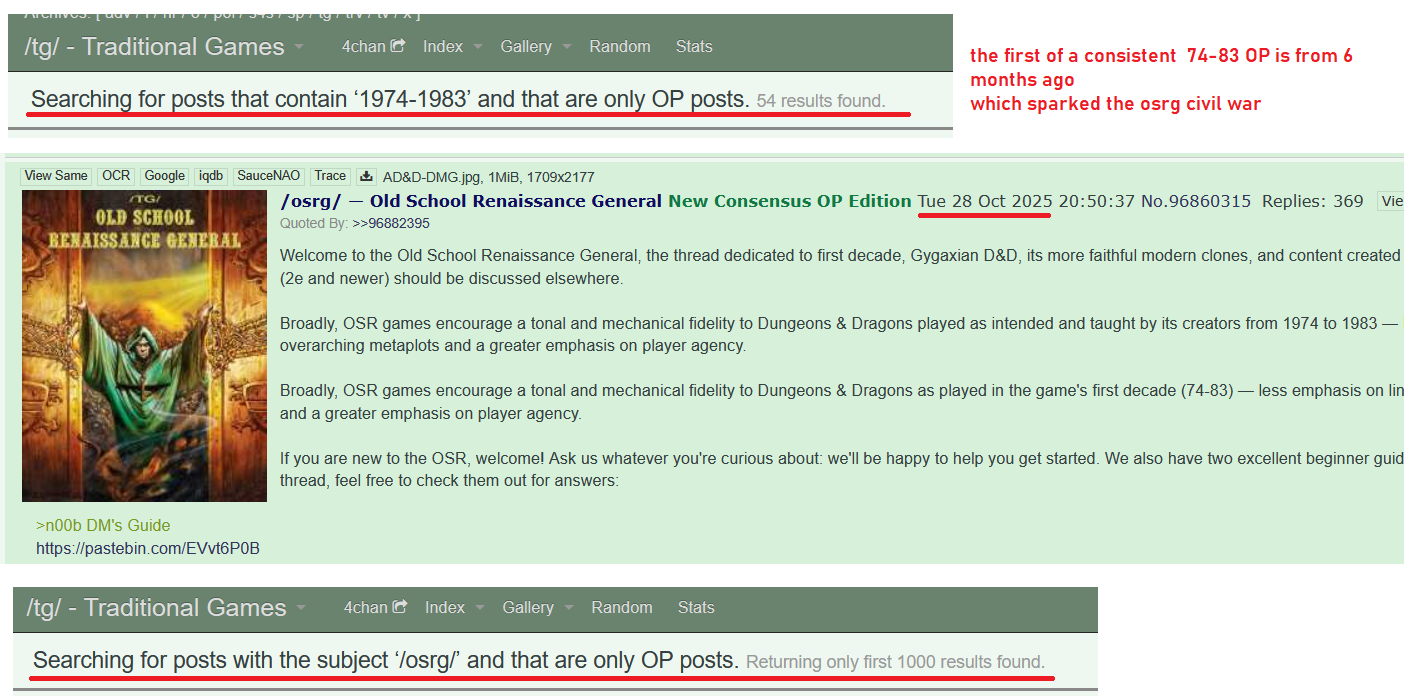
Task: Click the '>n00b DM's Guide' greentext line
Action: (x=103, y=525)
